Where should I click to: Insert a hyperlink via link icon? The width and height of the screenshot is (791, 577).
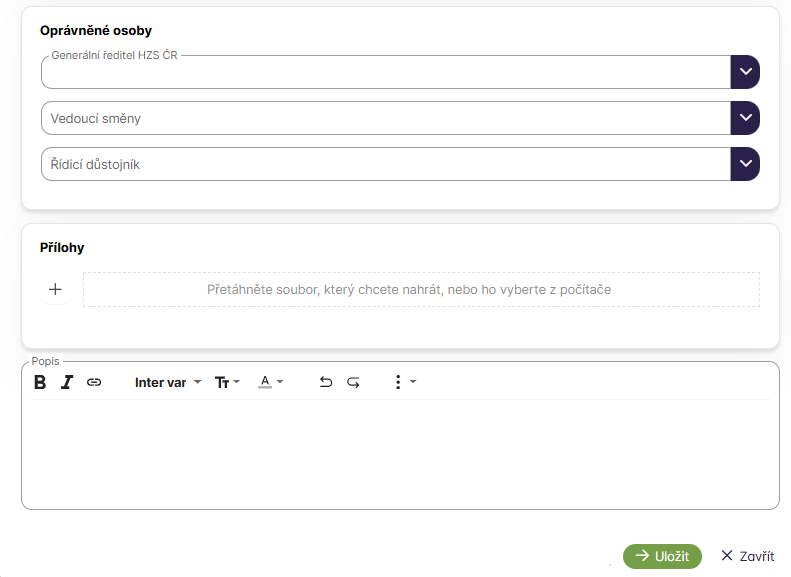click(x=94, y=382)
